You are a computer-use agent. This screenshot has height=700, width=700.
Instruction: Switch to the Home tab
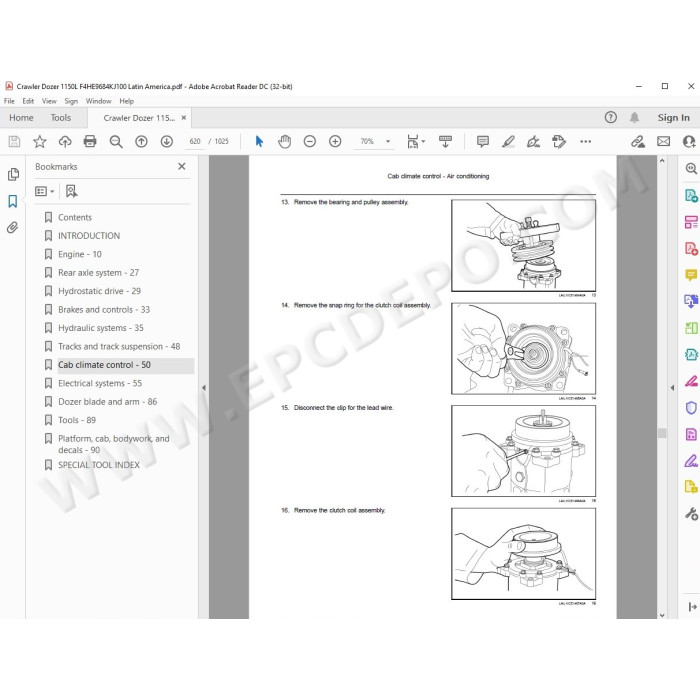pyautogui.click(x=21, y=118)
